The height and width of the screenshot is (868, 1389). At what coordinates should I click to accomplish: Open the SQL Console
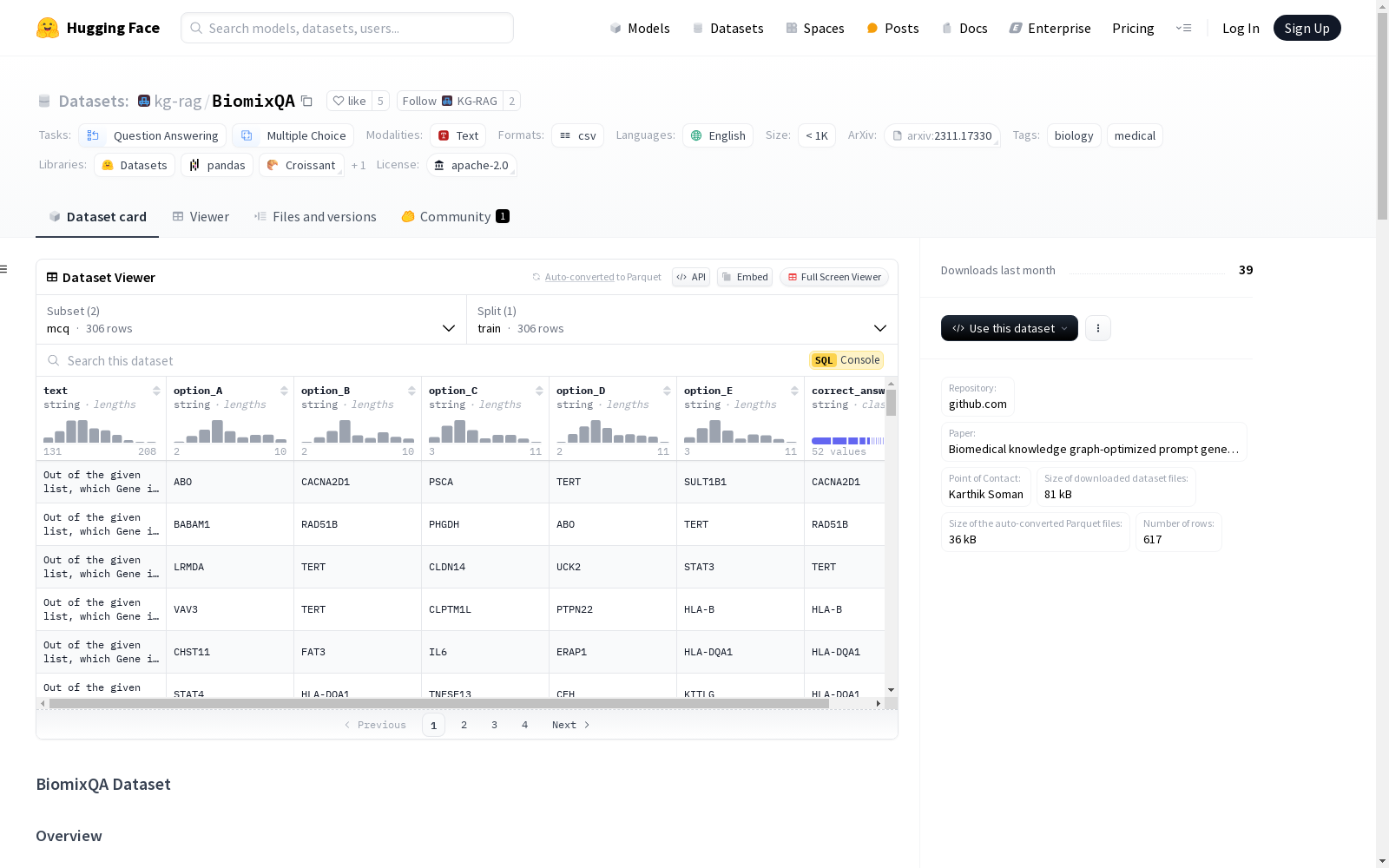[846, 360]
